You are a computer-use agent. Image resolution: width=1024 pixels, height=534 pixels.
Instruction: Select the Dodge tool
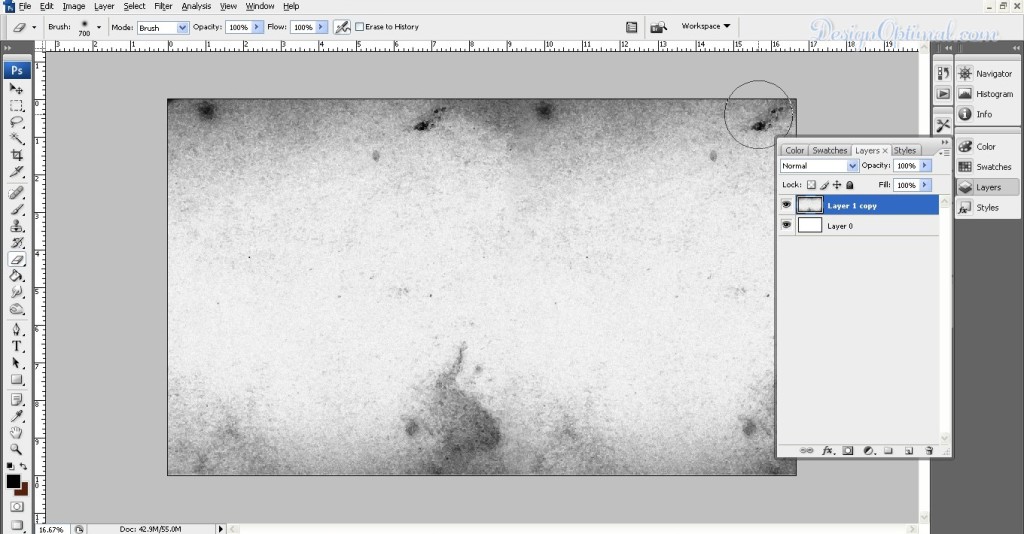pyautogui.click(x=16, y=309)
